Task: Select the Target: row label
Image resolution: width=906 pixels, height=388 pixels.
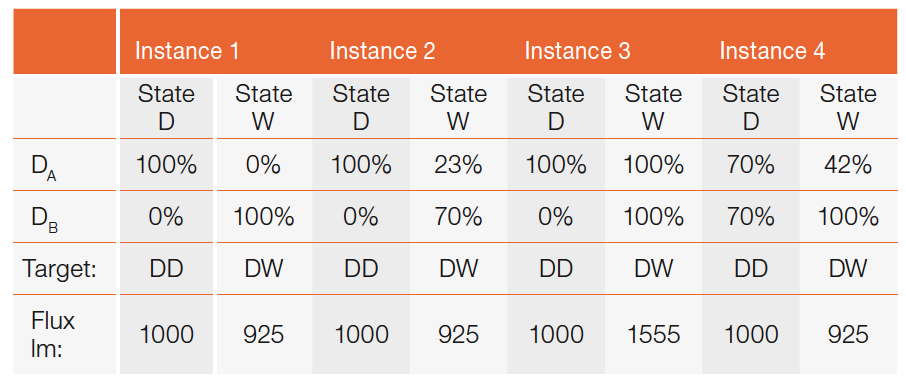Action: coord(59,268)
